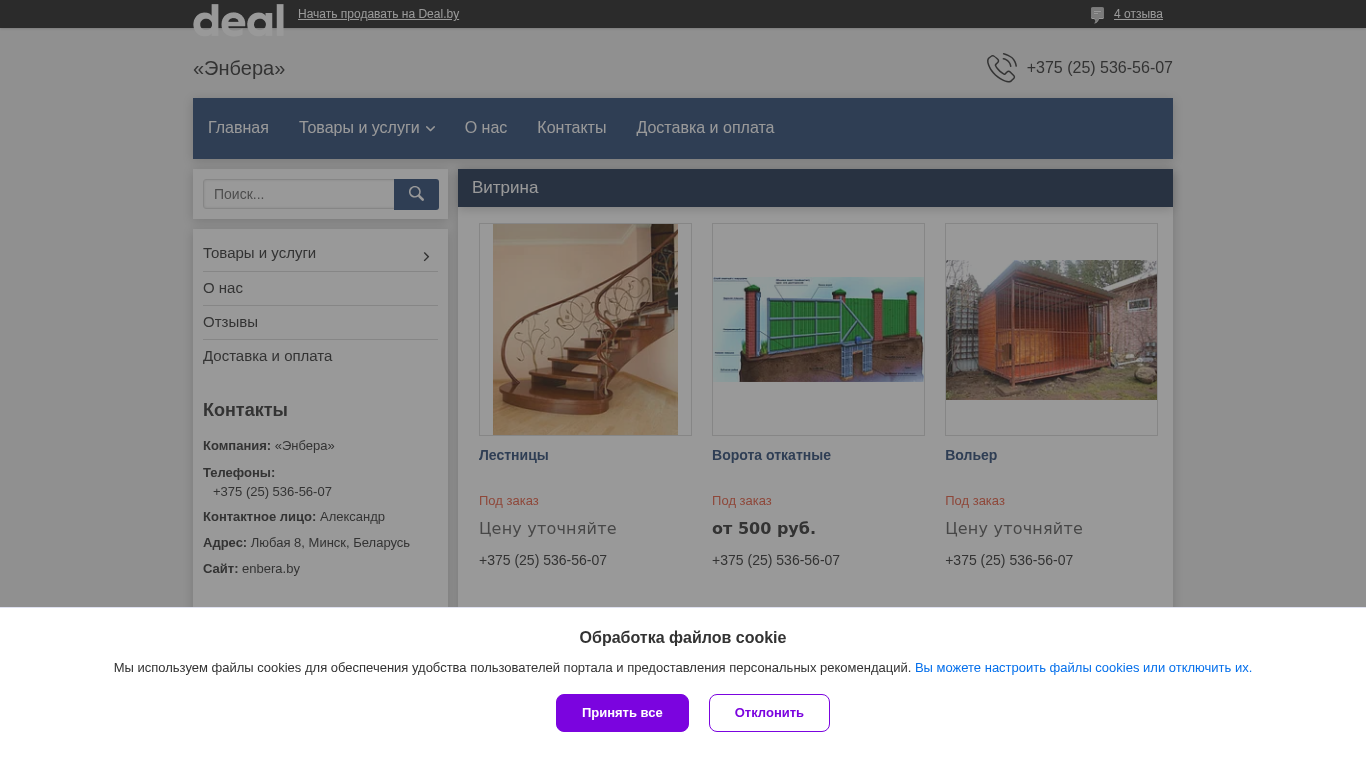Open the Главная menu item

coord(238,128)
